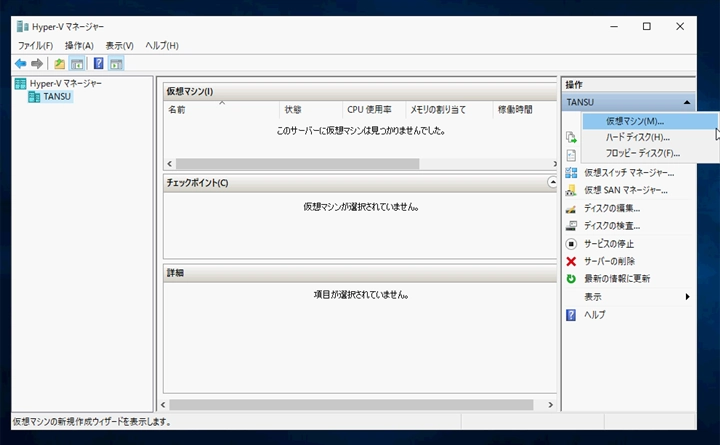Click the ディスクの検査 icon

point(571,225)
